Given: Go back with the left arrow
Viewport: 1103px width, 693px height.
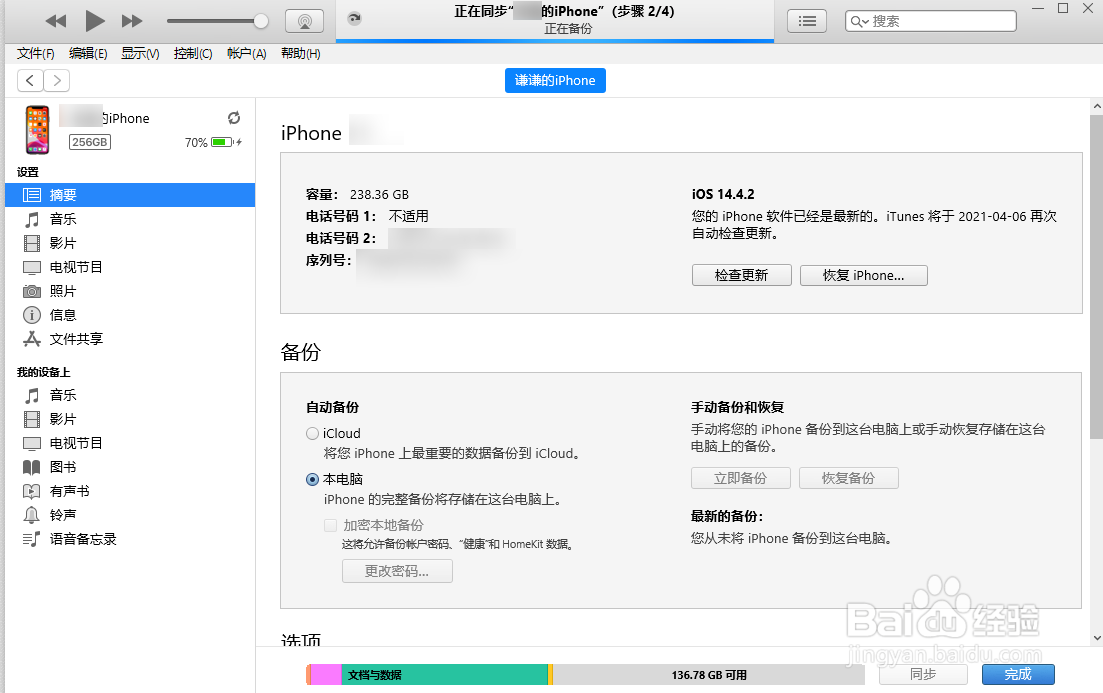Looking at the screenshot, I should (30, 80).
